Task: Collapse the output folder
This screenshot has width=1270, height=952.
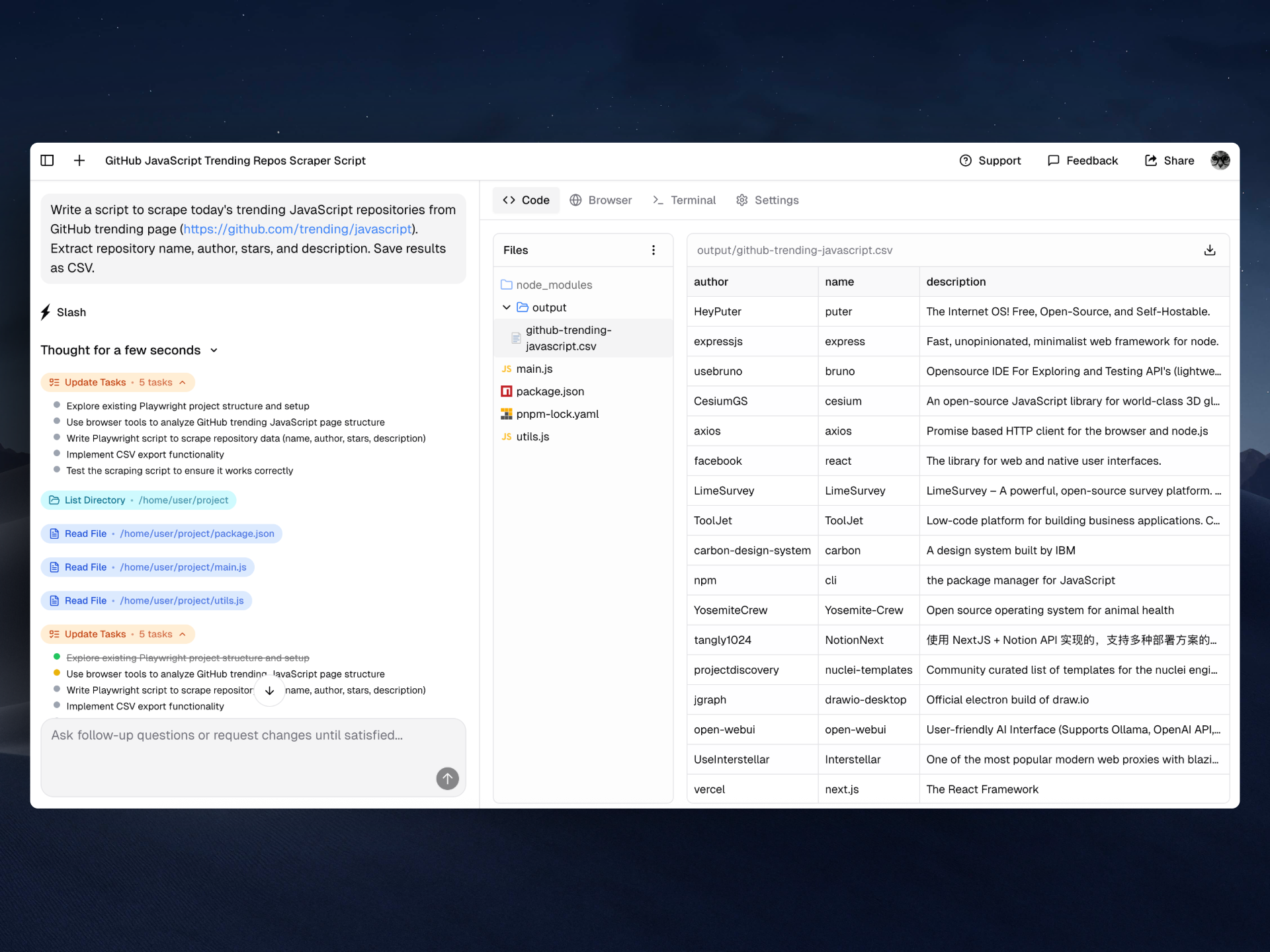Action: coord(507,307)
